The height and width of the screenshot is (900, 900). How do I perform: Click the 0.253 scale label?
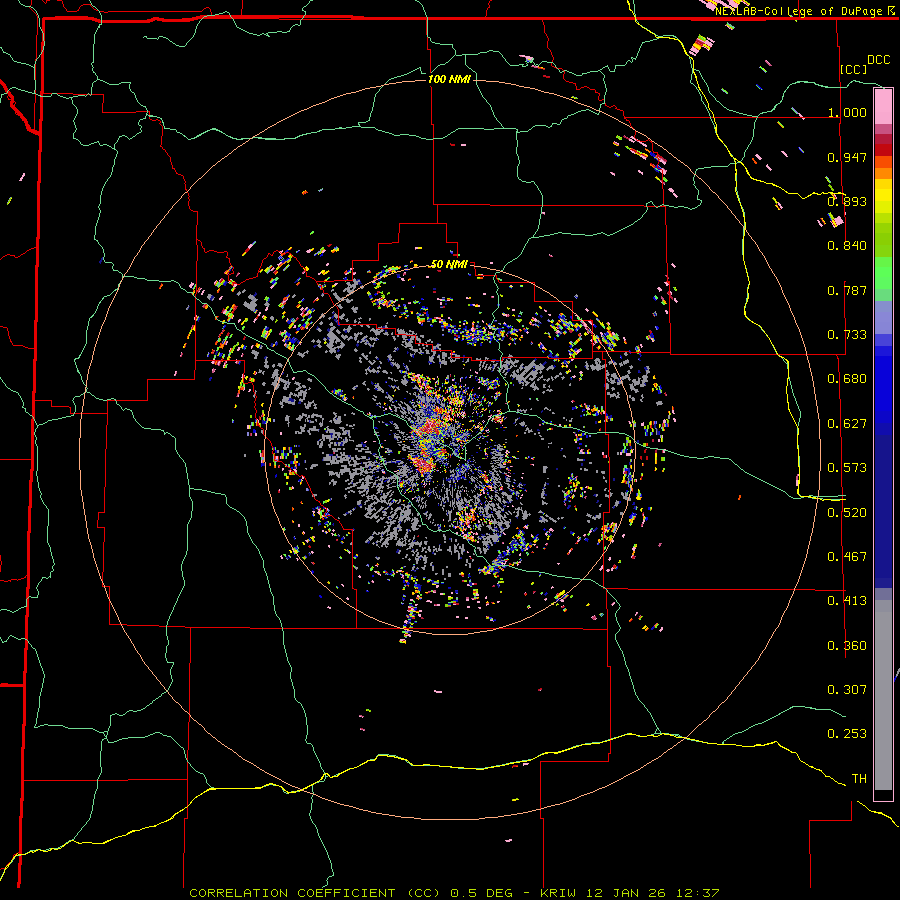[x=847, y=734]
